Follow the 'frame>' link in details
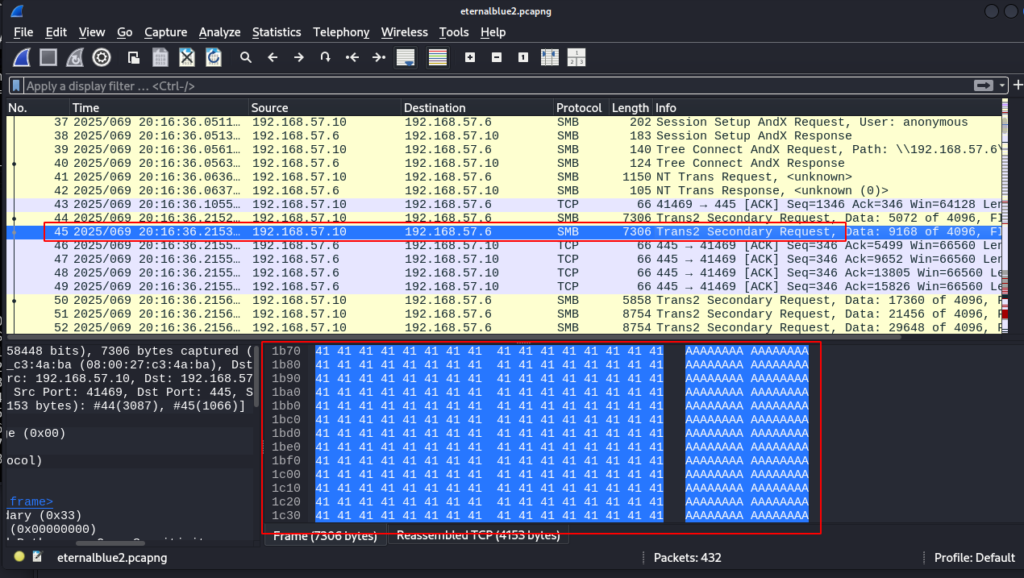This screenshot has width=1024, height=578. pyautogui.click(x=31, y=502)
